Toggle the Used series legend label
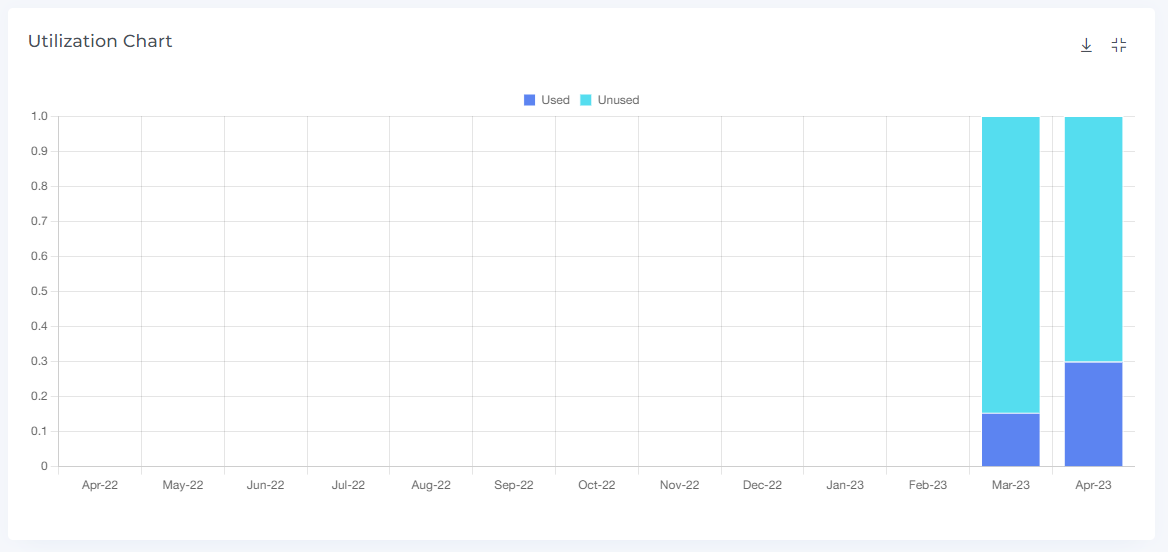Screen dimensions: 1168x552 click(x=555, y=100)
